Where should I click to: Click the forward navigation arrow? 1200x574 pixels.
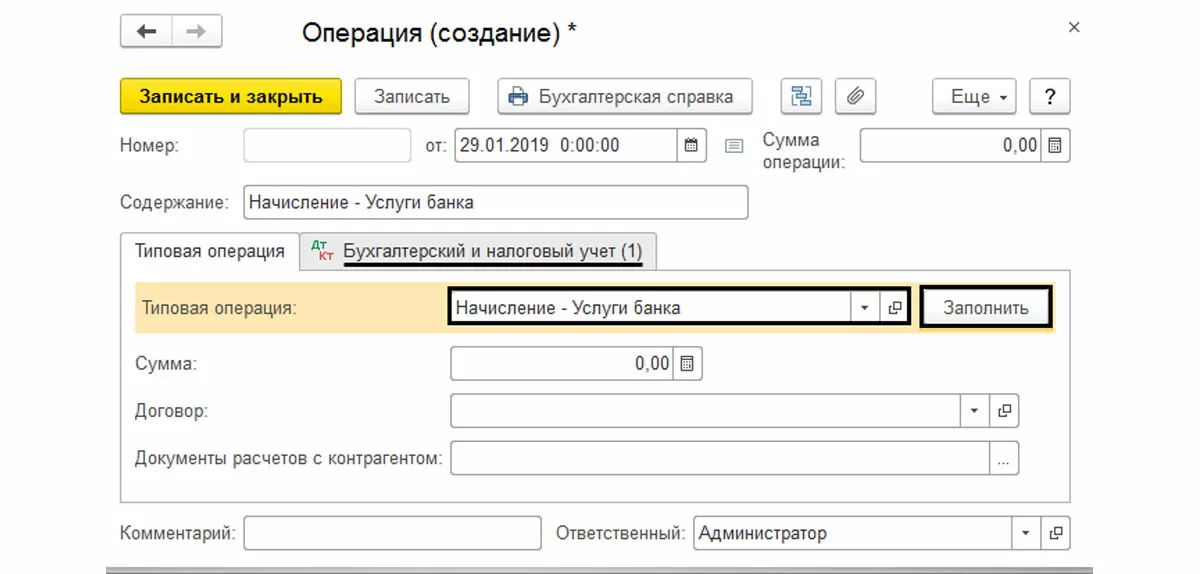click(x=196, y=32)
